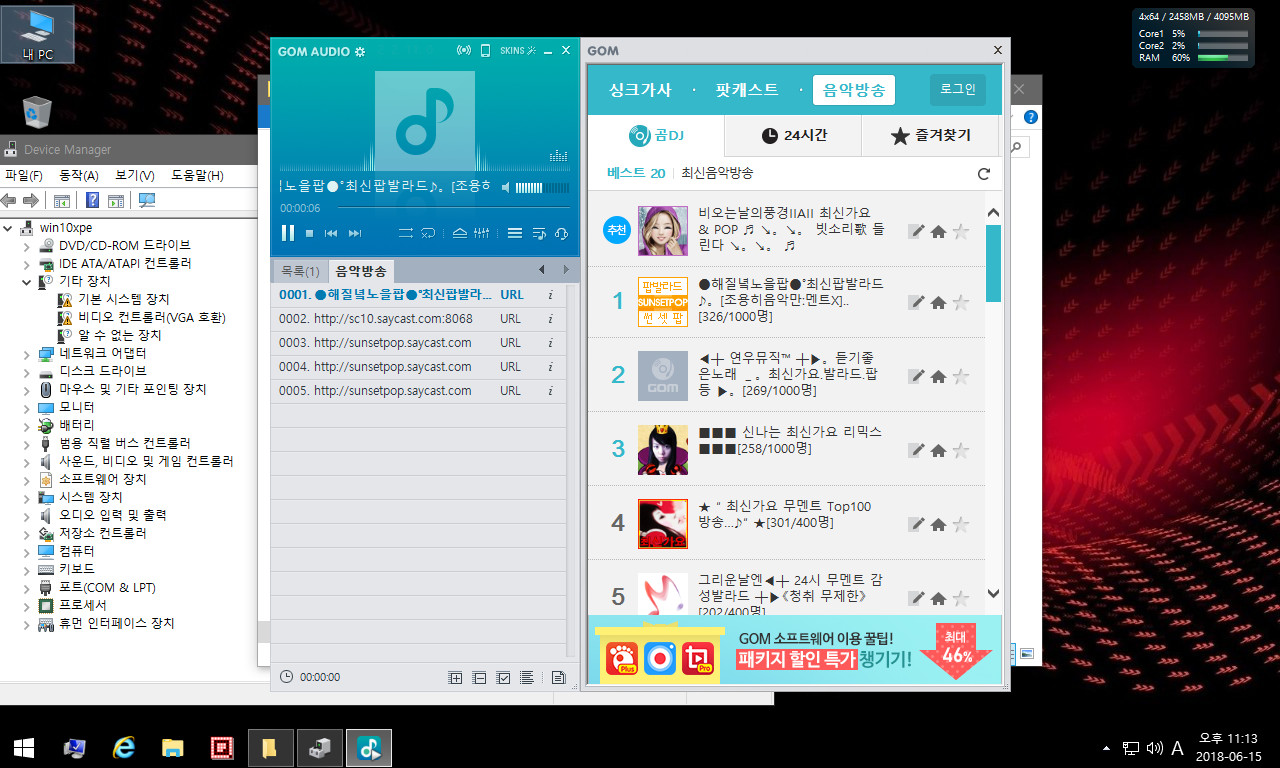This screenshot has width=1280, height=768.
Task: Add rank 1 broadcast to favorites star
Action: pos(961,302)
